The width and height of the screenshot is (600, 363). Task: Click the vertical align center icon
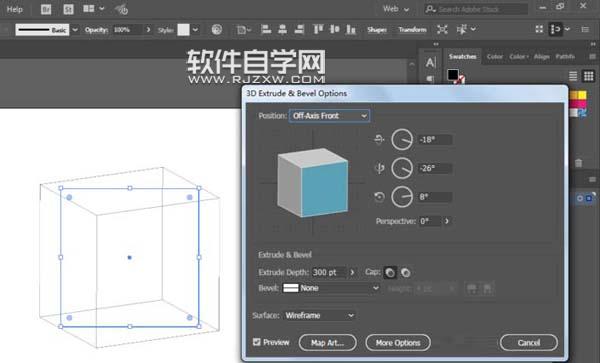(334, 29)
